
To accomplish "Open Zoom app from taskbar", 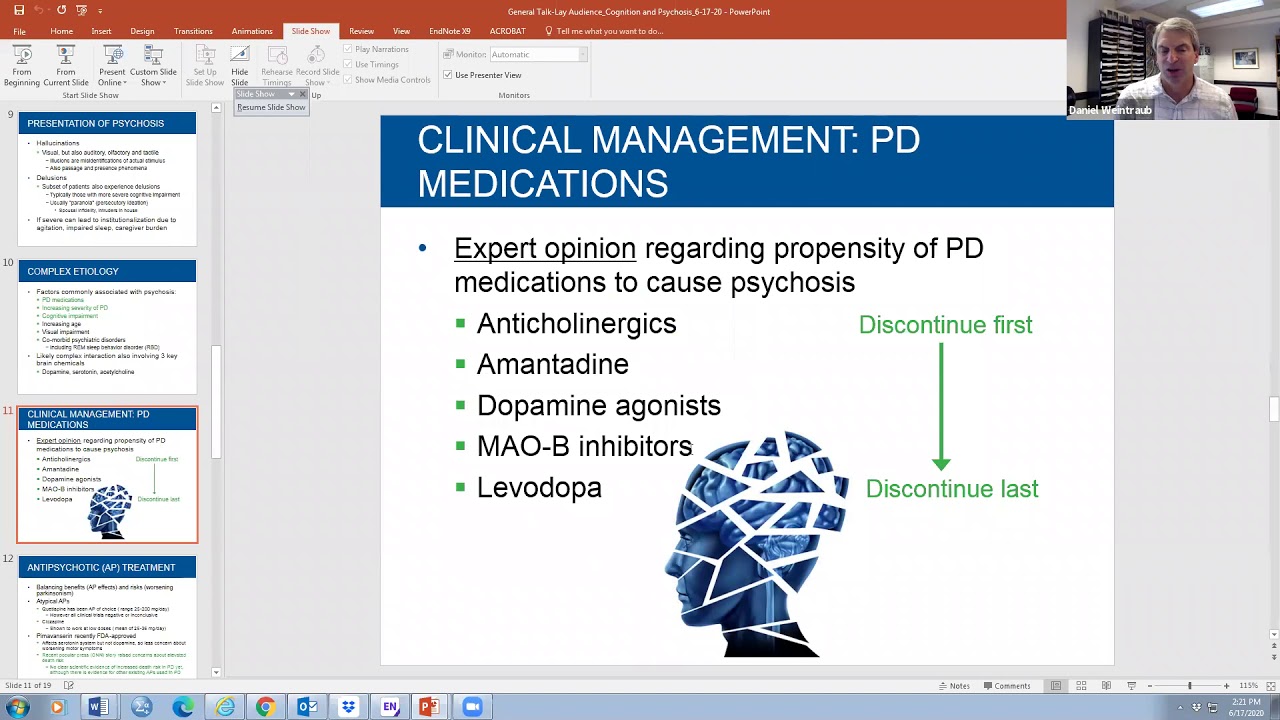I will pyautogui.click(x=472, y=707).
